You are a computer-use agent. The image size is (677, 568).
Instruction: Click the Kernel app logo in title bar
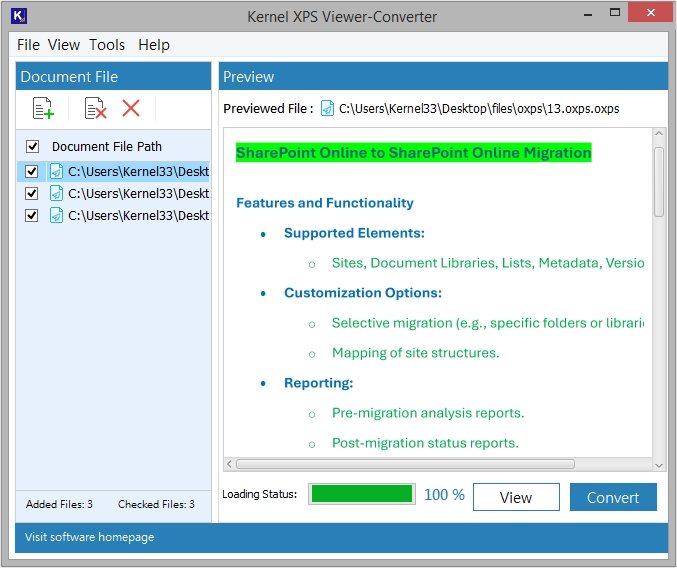tap(17, 17)
